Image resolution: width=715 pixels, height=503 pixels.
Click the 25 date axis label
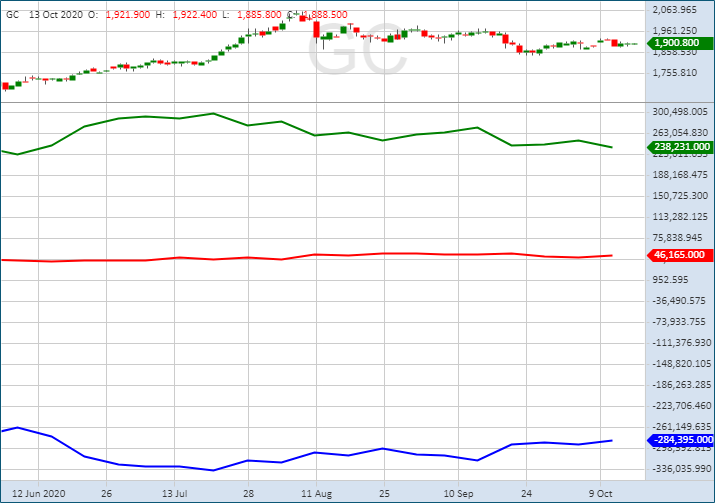tap(384, 493)
